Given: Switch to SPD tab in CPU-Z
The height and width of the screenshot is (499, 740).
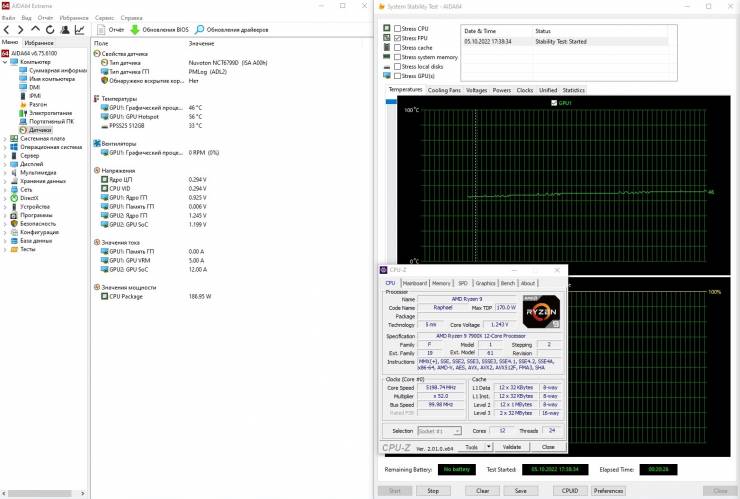Looking at the screenshot, I should click(x=463, y=283).
